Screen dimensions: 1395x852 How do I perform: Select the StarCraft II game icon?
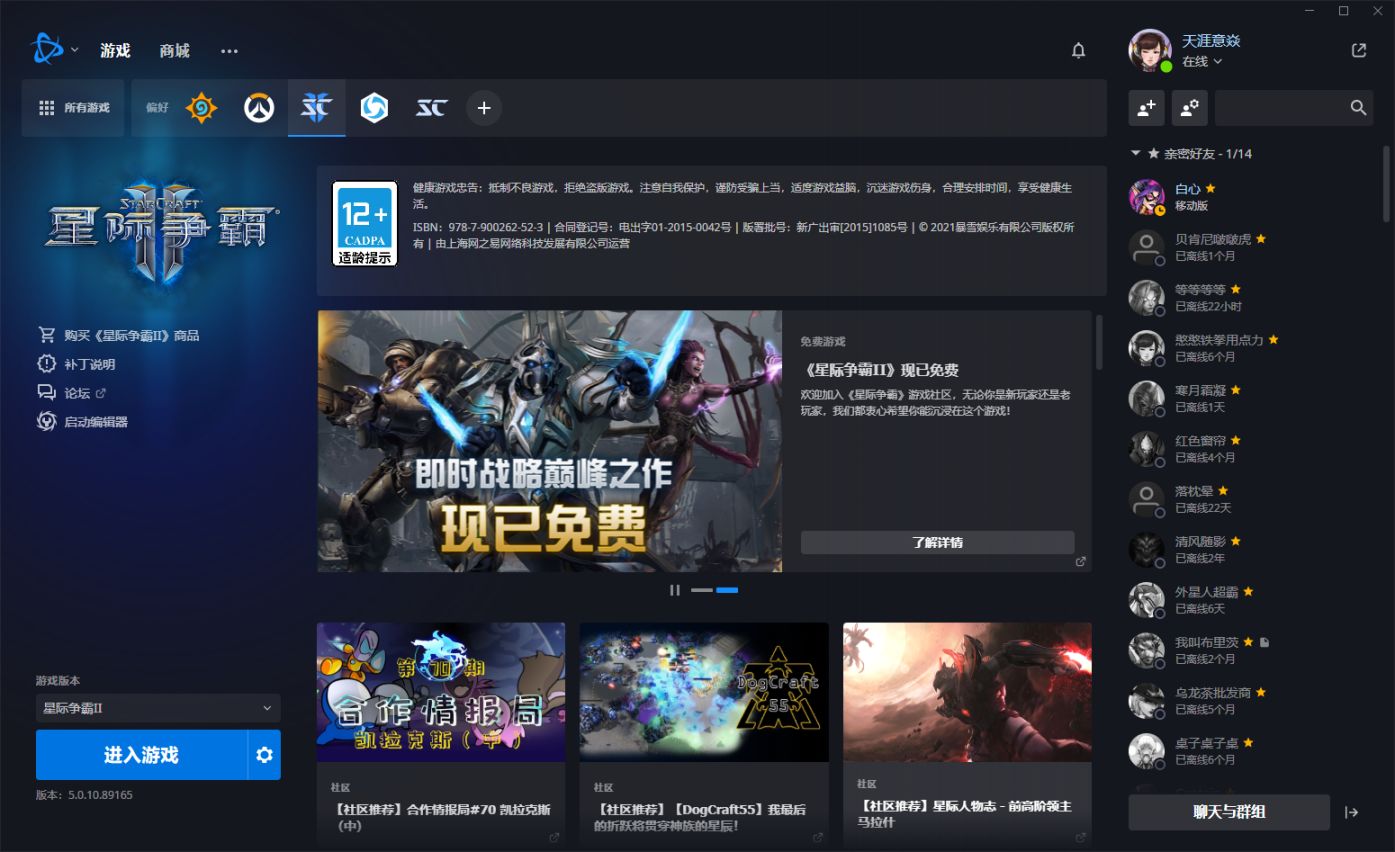coord(316,108)
